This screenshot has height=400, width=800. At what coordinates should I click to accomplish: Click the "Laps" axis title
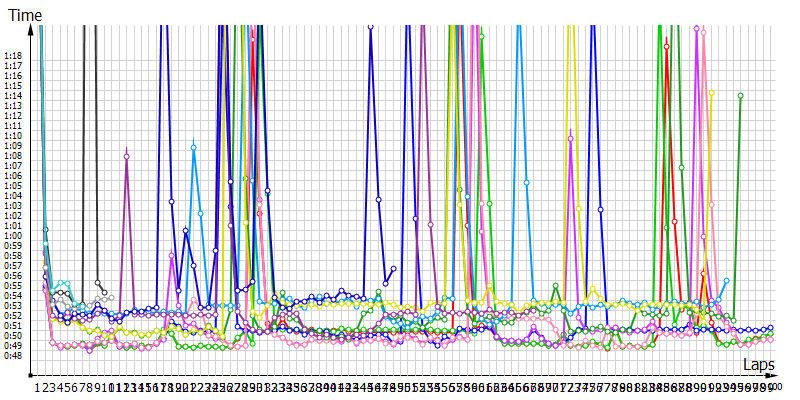point(759,366)
